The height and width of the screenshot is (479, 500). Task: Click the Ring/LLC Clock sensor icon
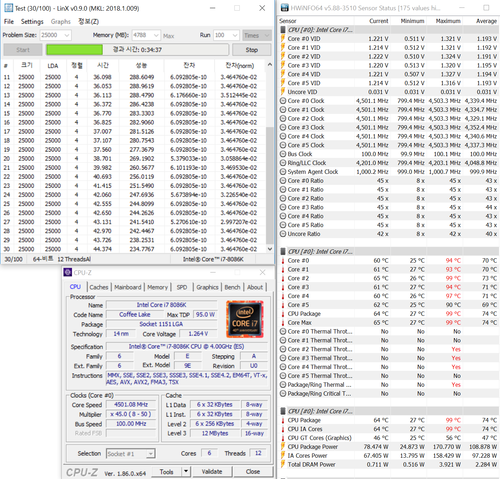(283, 163)
